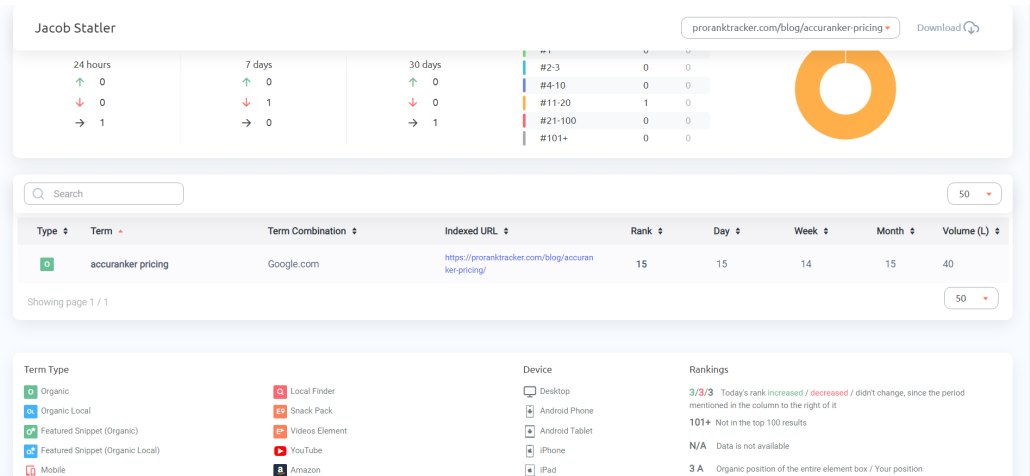1030x476 pixels.
Task: Sort table by Term column
Action: click(x=106, y=231)
